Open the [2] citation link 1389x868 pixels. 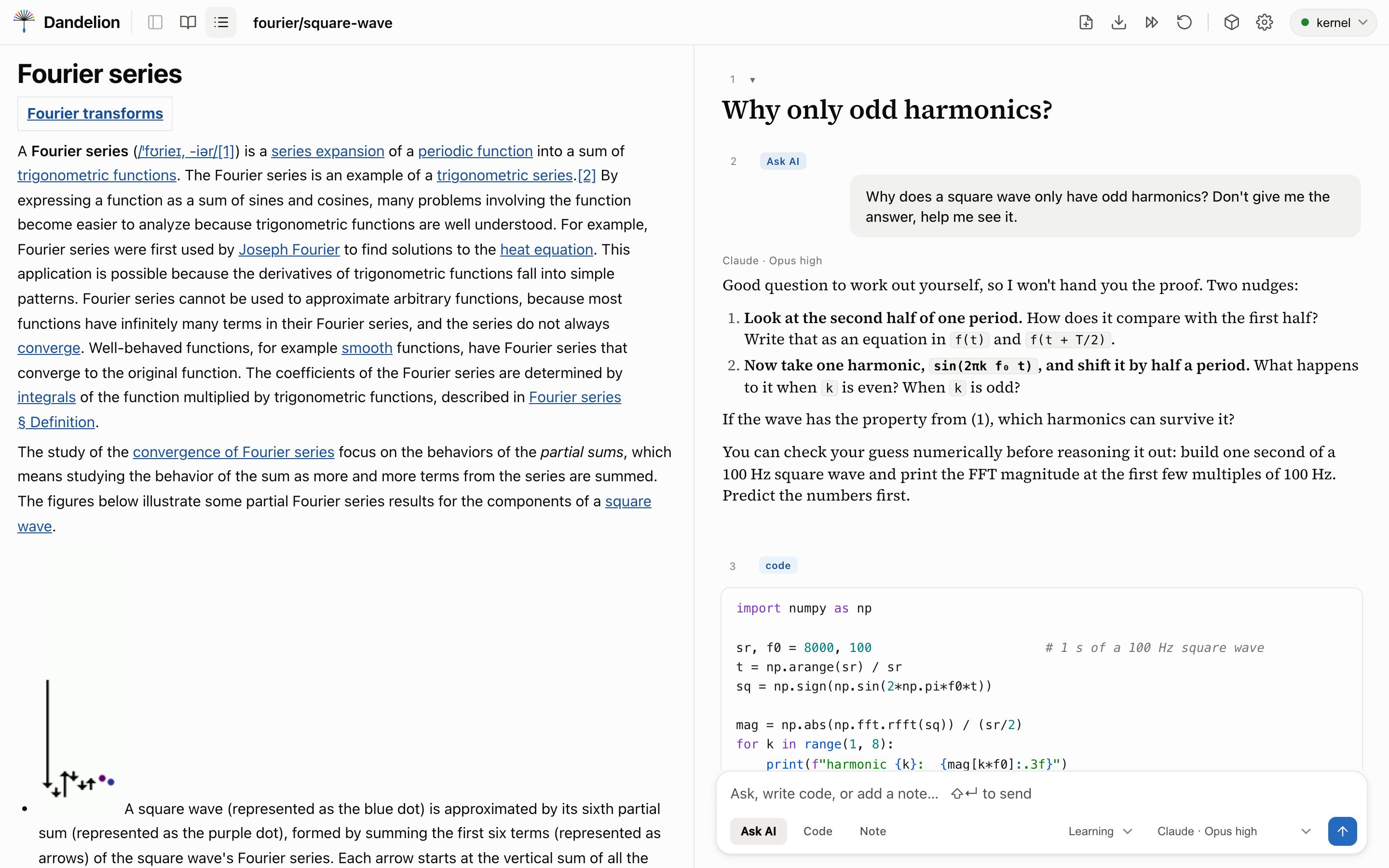586,175
